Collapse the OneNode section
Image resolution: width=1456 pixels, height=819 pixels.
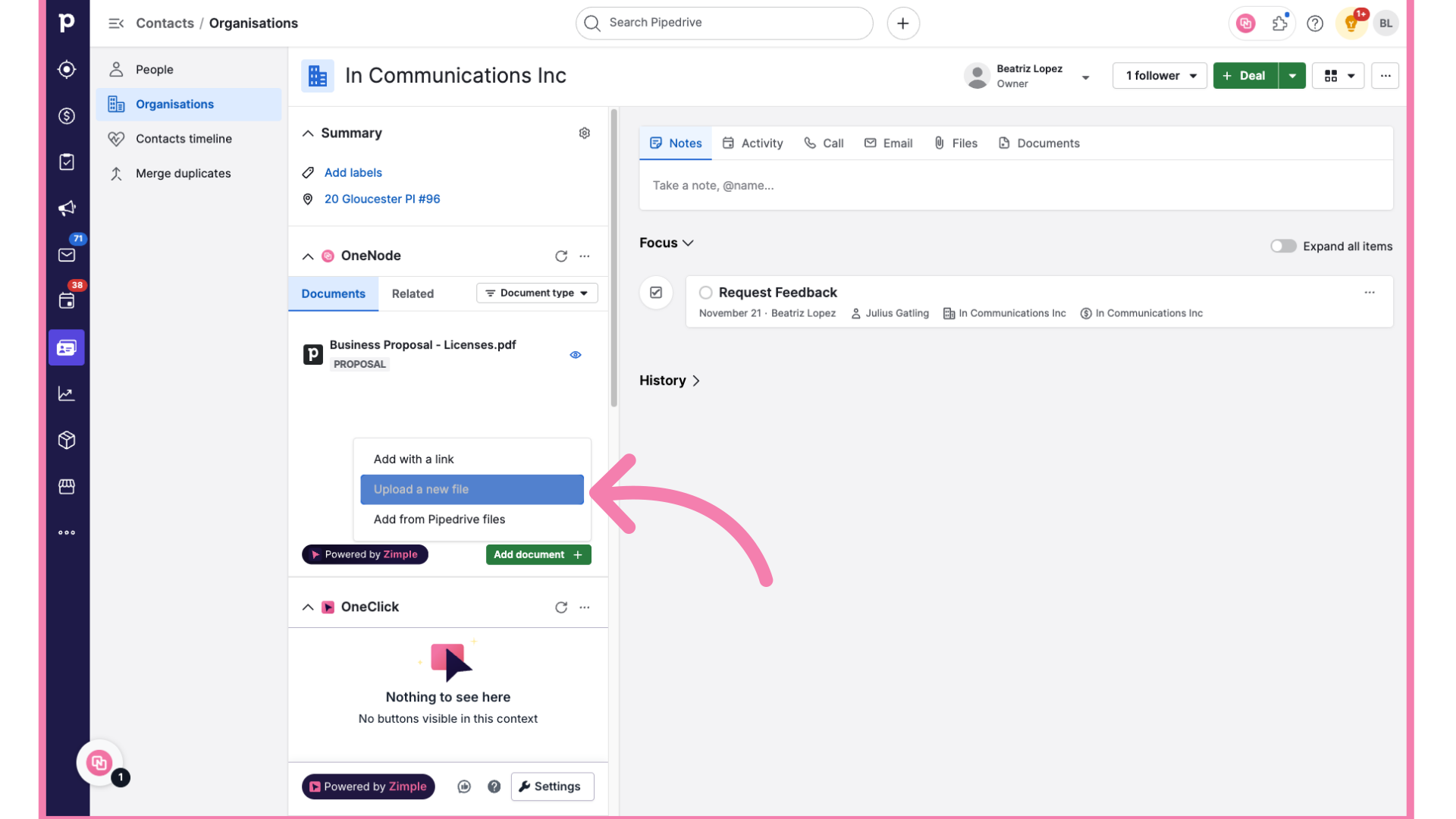click(x=308, y=256)
